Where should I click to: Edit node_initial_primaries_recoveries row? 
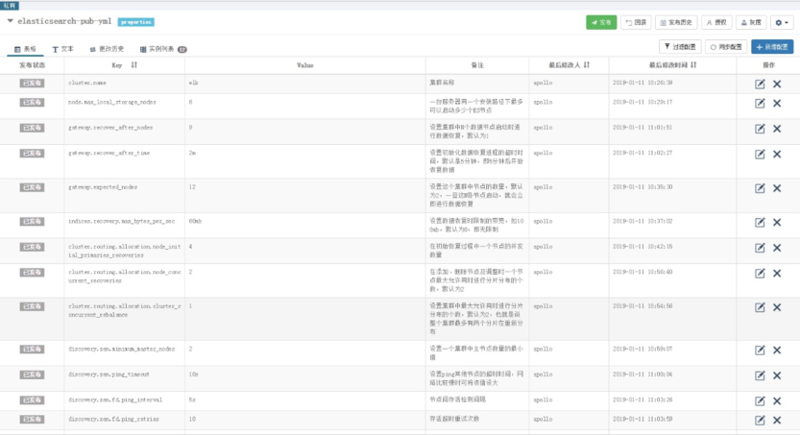[760, 248]
